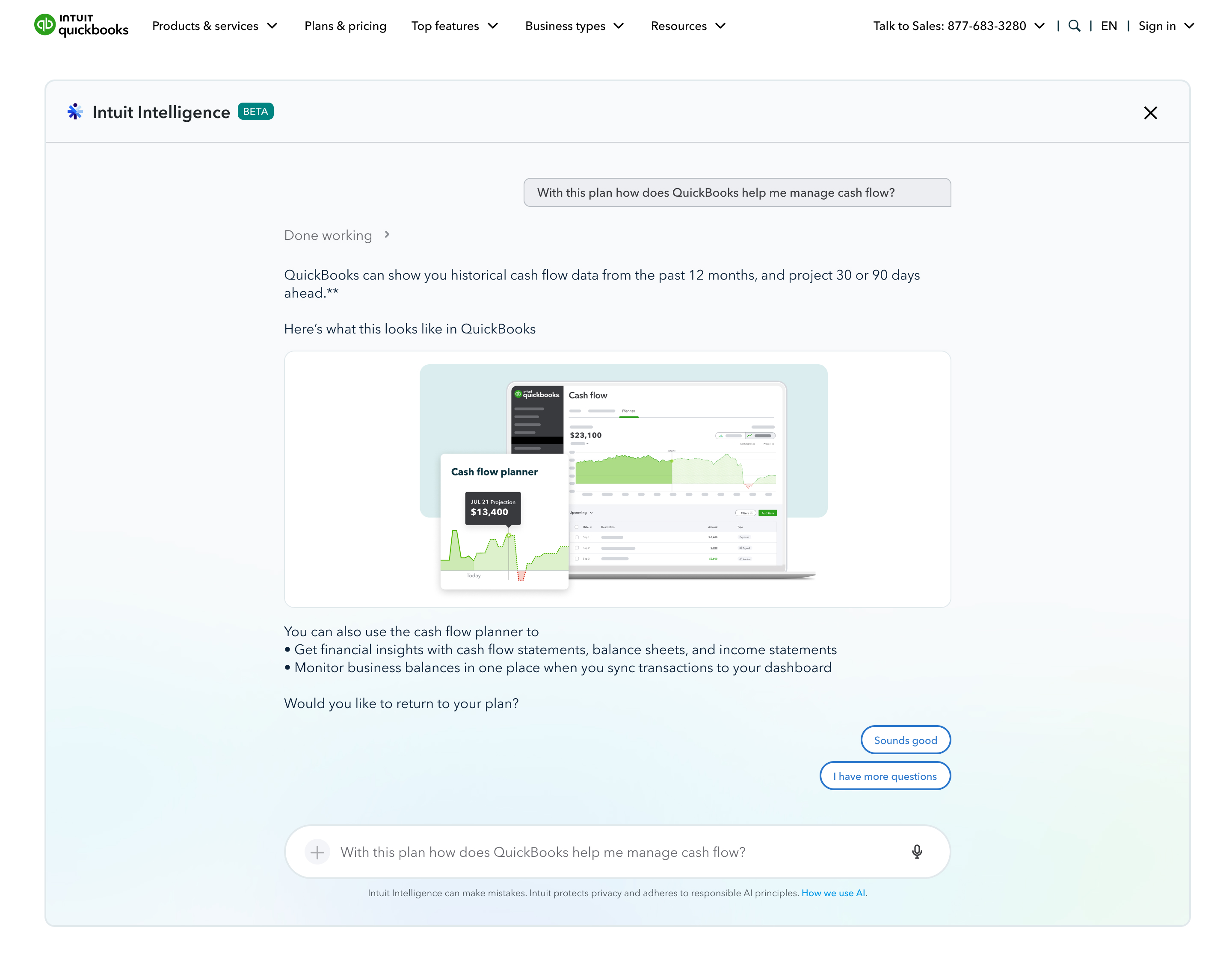This screenshot has width=1232, height=962.
Task: Click the Intuit QuickBooks logo
Action: pos(81,25)
